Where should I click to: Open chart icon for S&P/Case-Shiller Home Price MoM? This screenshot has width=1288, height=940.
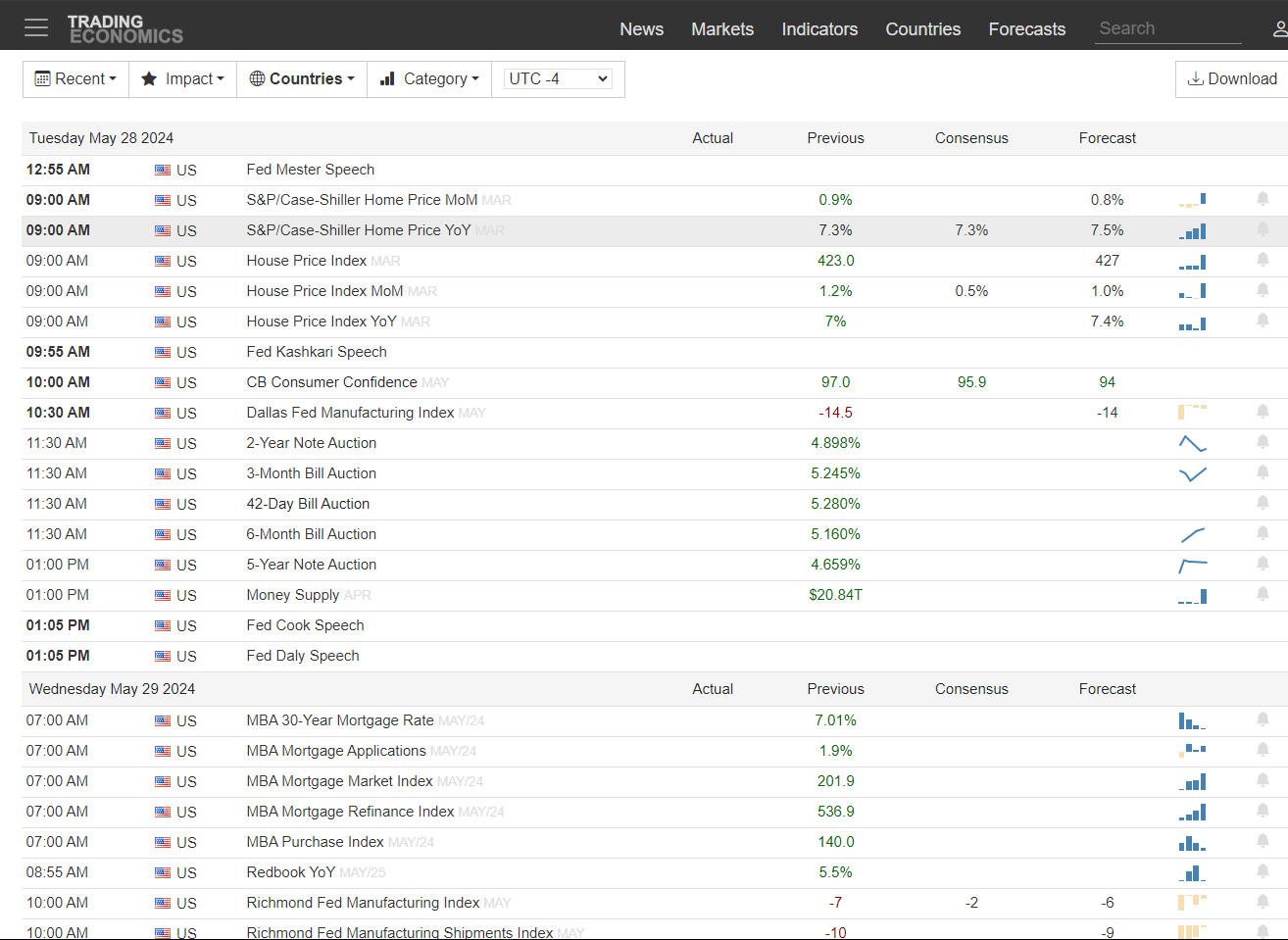tap(1192, 200)
